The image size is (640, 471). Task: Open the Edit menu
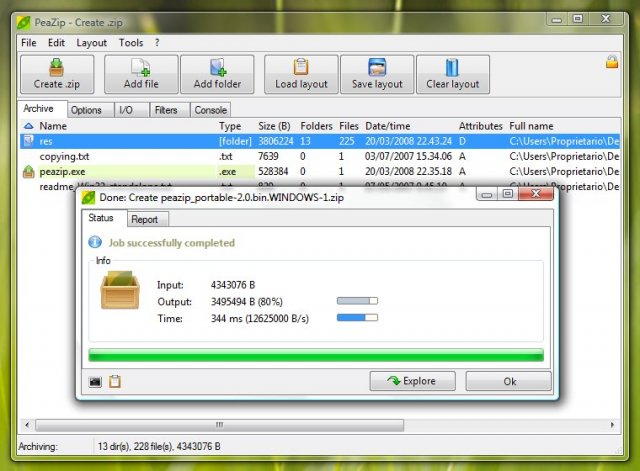pyautogui.click(x=56, y=43)
